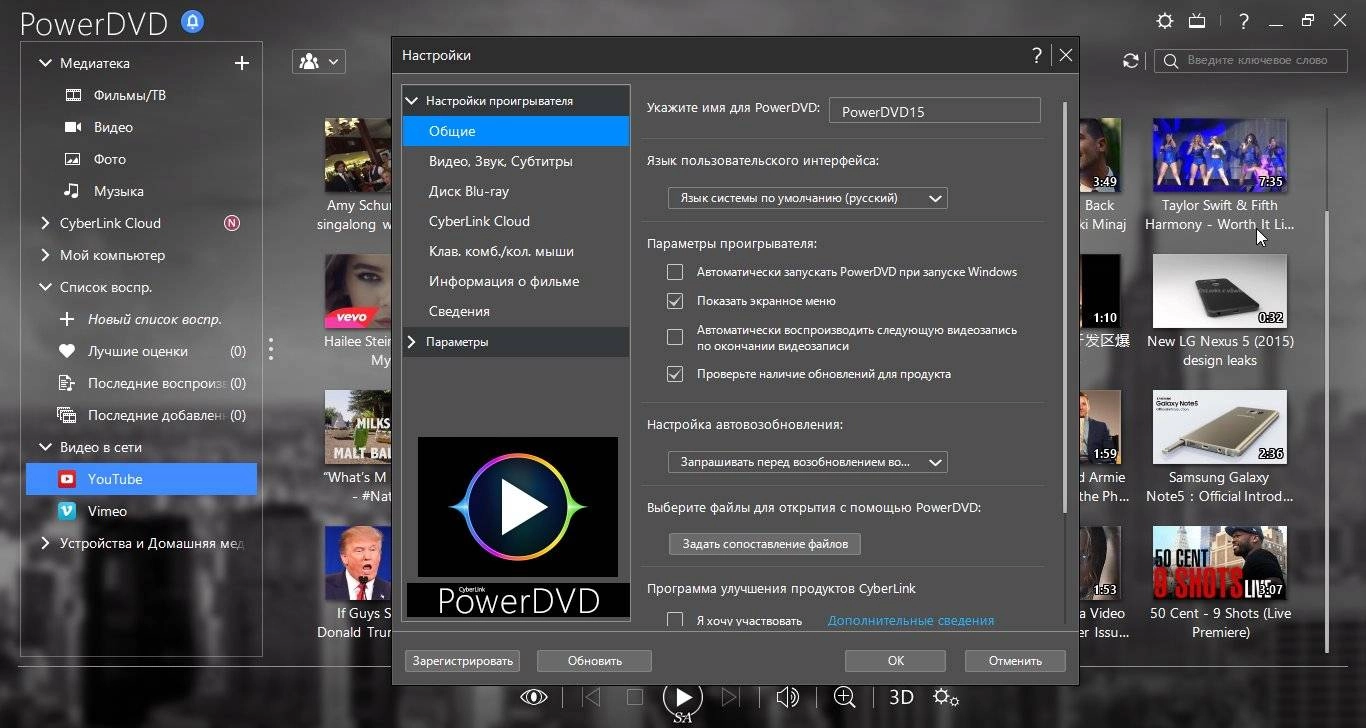Click the next track button
Viewport: 1366px width, 728px height.
pyautogui.click(x=731, y=697)
